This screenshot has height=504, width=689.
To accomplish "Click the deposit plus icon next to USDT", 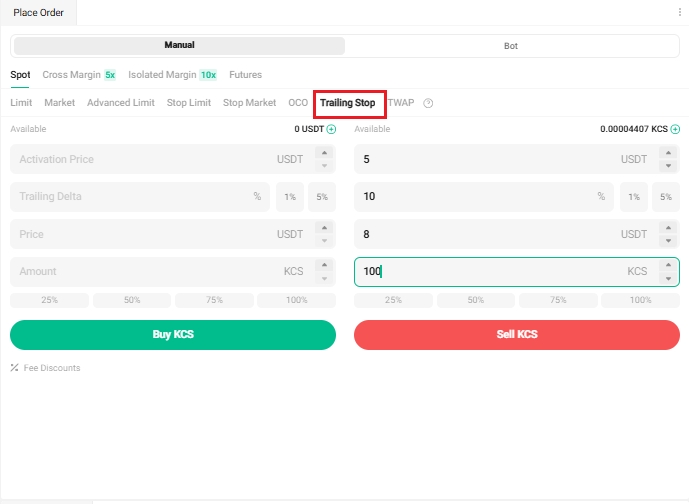I will (x=331, y=129).
